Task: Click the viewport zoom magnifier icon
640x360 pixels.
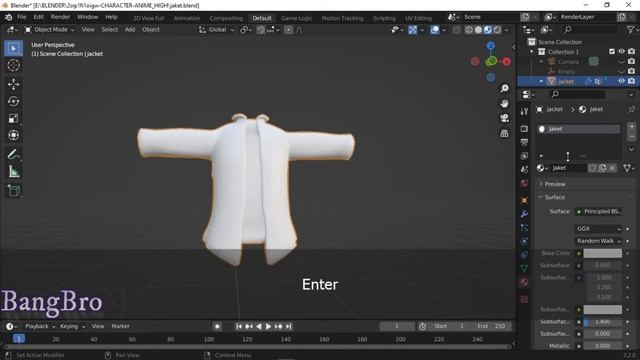Action: (504, 89)
